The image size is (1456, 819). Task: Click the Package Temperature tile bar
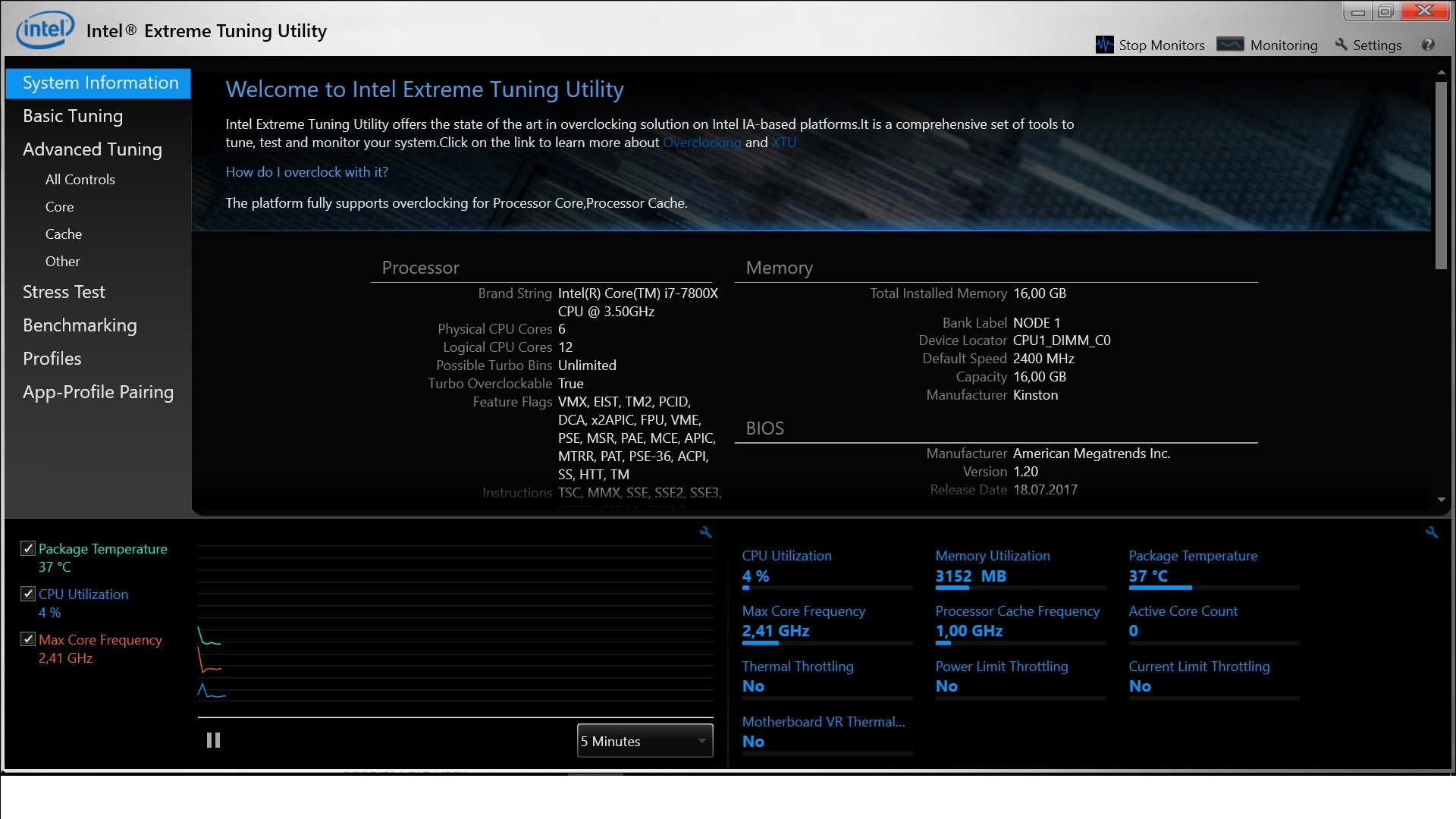pyautogui.click(x=1213, y=588)
